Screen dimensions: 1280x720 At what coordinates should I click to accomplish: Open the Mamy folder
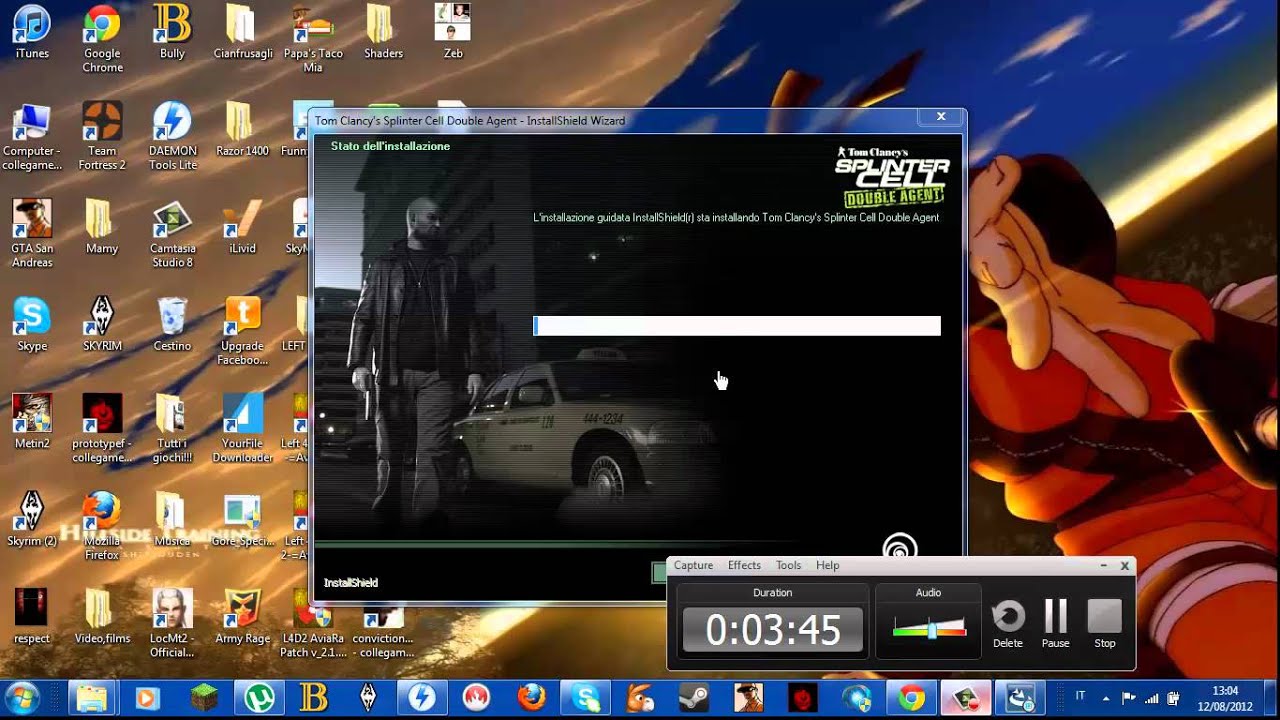point(102,226)
